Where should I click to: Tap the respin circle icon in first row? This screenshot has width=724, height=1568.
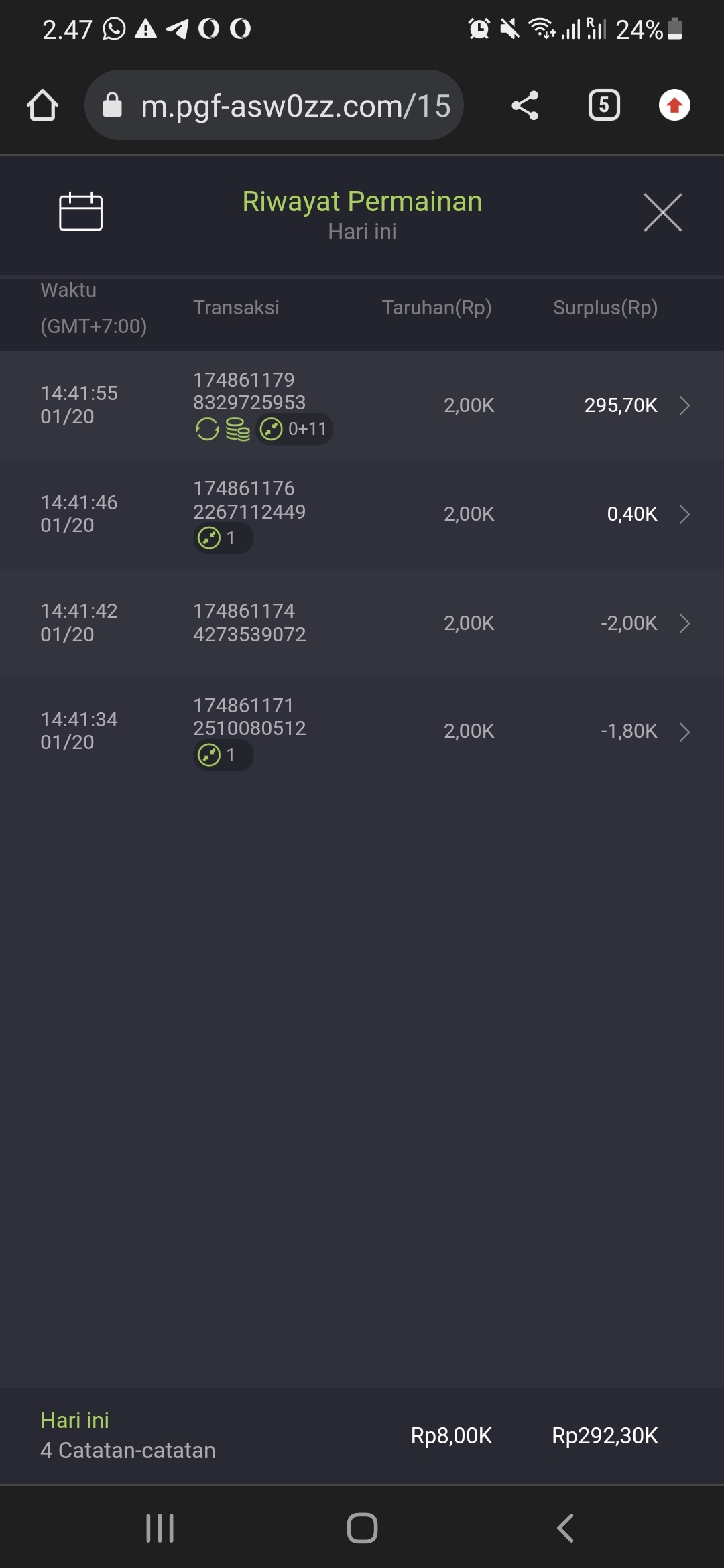(x=207, y=429)
